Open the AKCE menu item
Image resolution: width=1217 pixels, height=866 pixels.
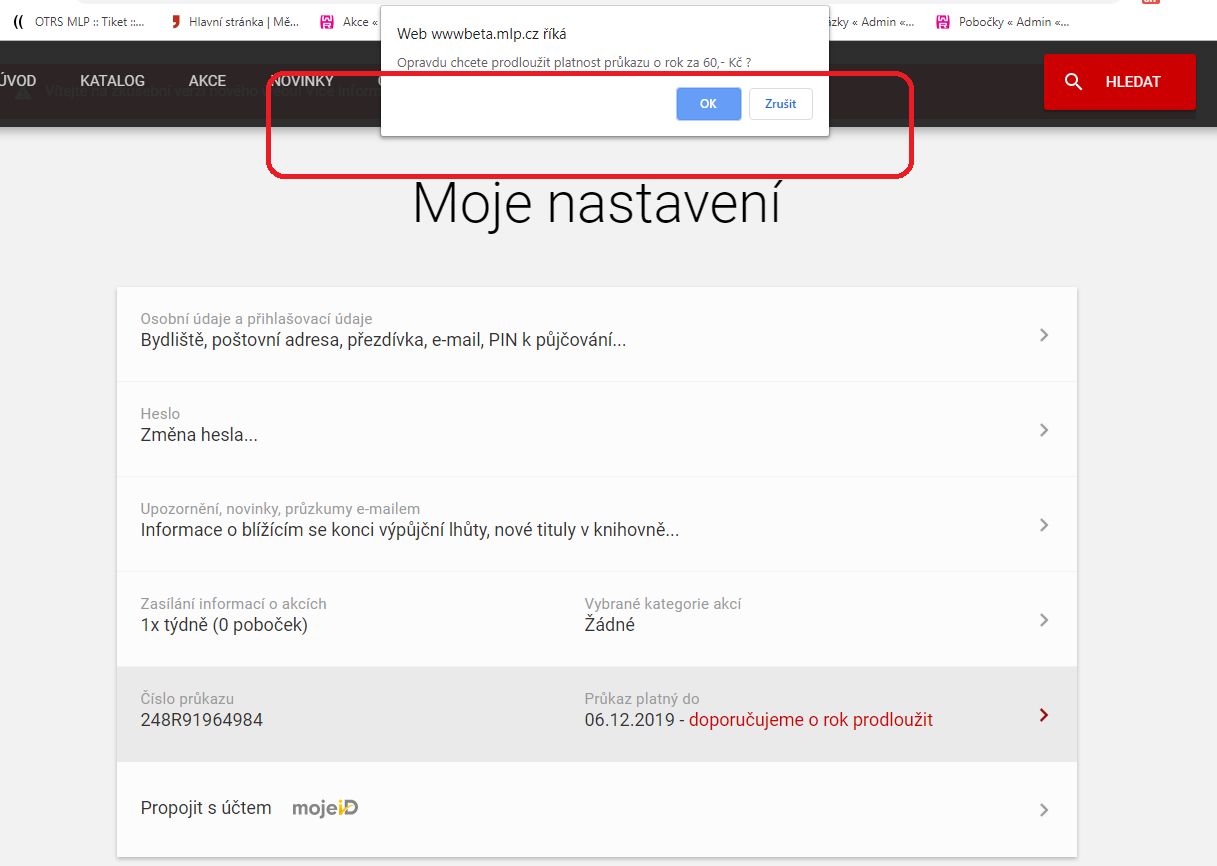pyautogui.click(x=207, y=81)
